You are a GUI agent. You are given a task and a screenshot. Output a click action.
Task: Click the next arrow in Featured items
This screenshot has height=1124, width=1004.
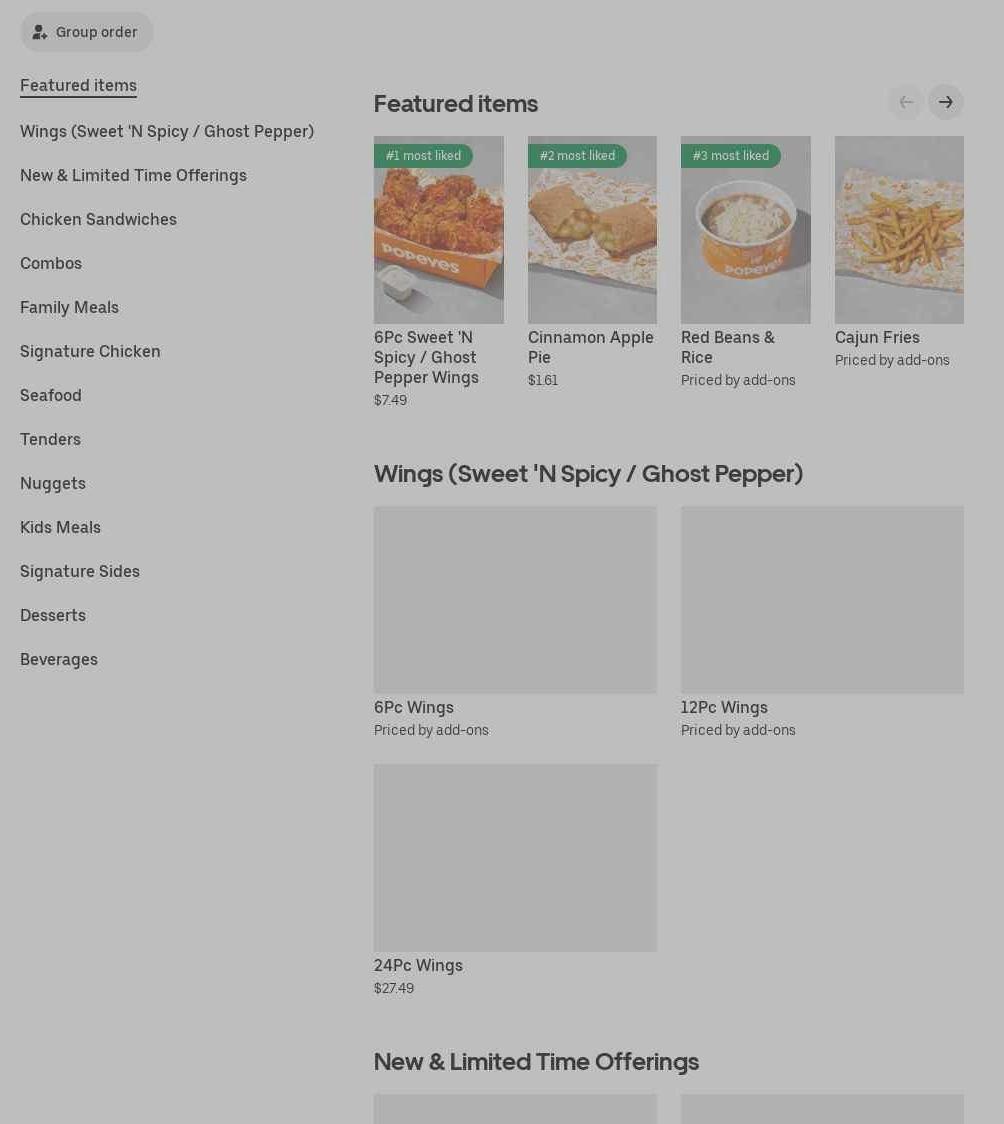pyautogui.click(x=945, y=103)
